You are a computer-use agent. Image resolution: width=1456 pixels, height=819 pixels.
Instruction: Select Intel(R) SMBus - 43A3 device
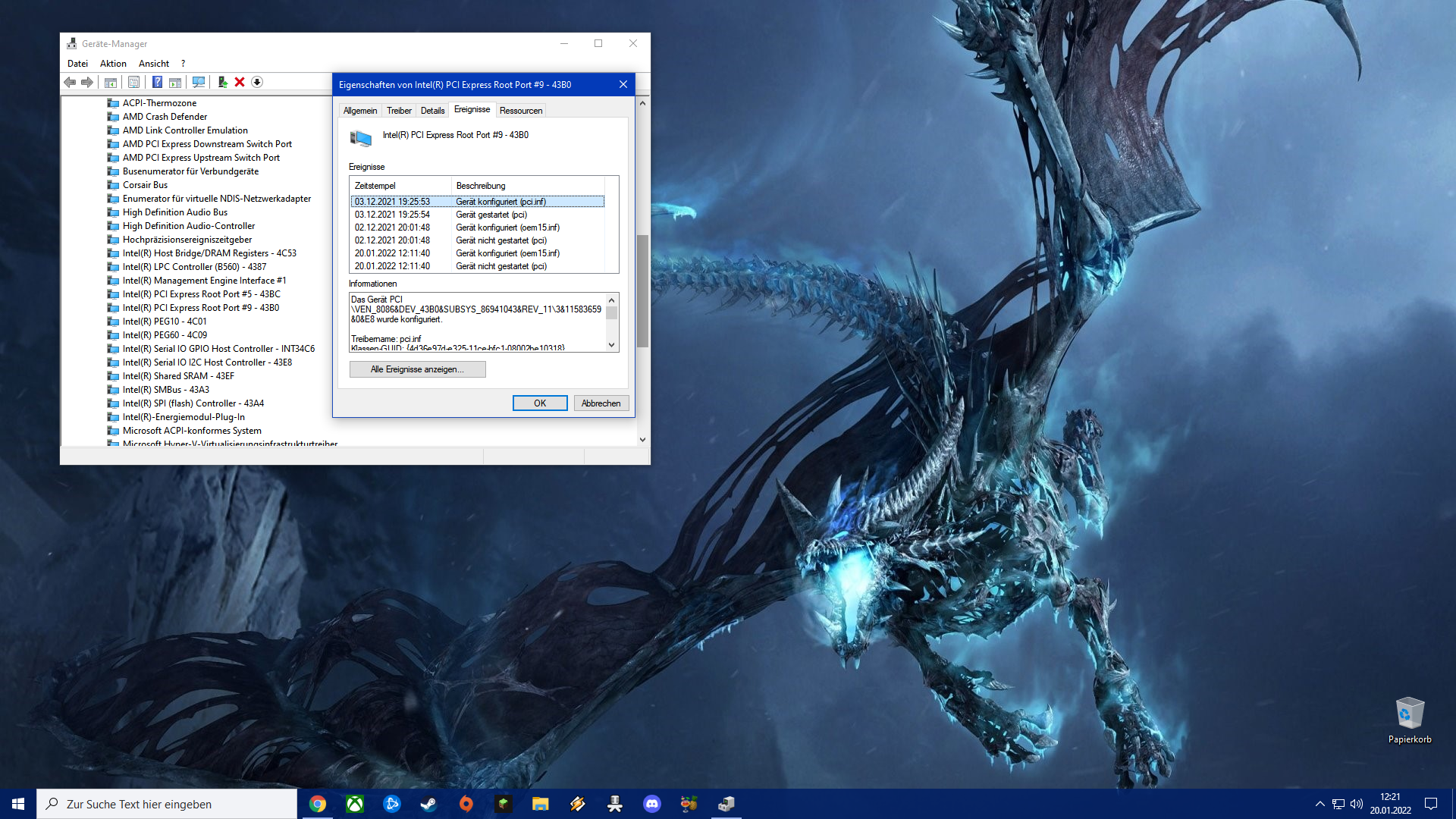tap(165, 390)
